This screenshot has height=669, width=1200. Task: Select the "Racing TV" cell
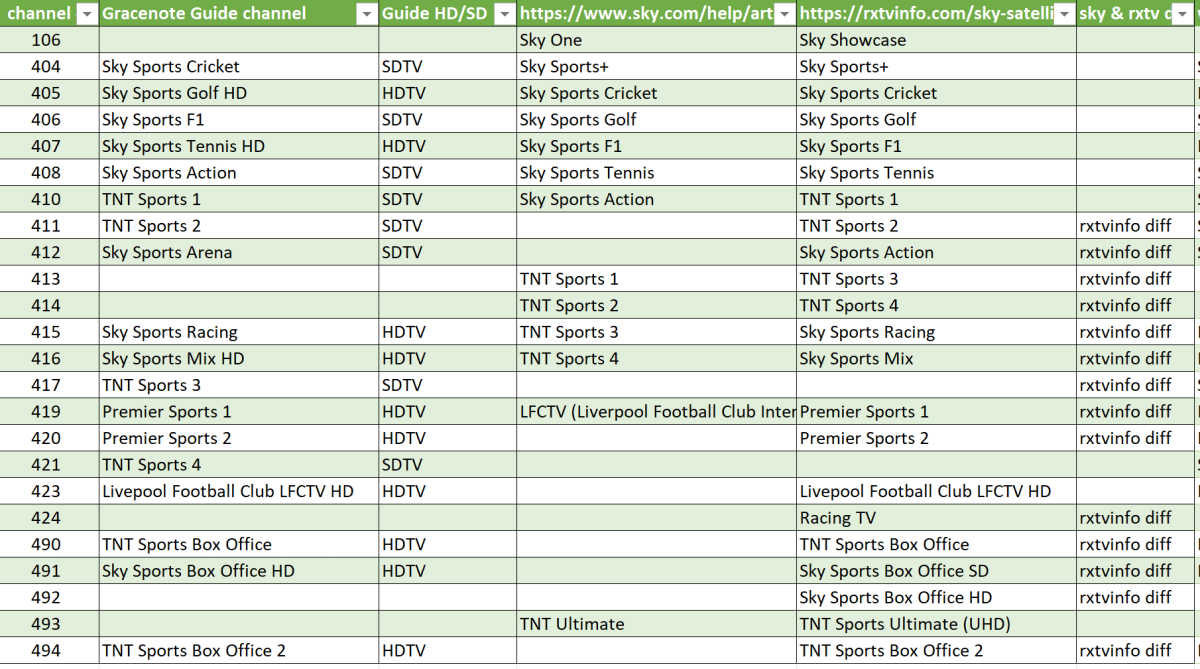[x=837, y=518]
